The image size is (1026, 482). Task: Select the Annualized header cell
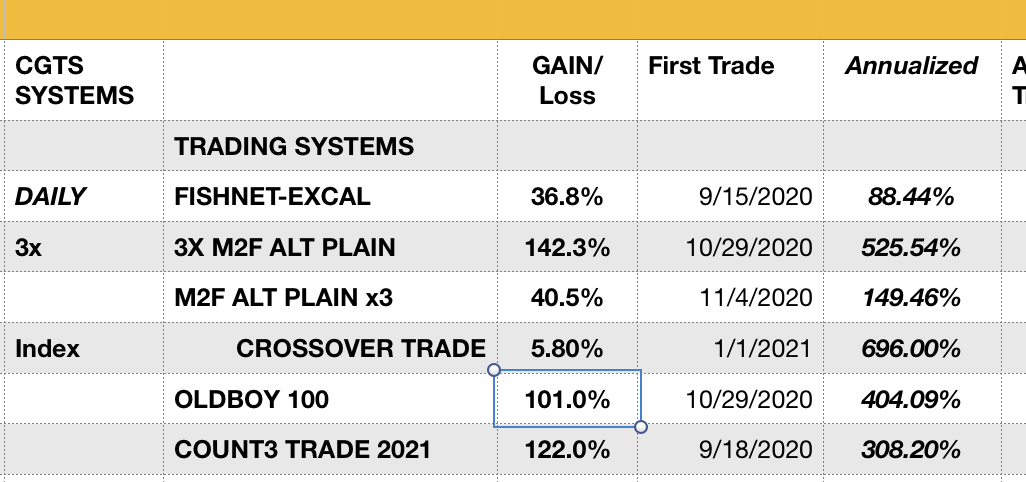tap(912, 80)
